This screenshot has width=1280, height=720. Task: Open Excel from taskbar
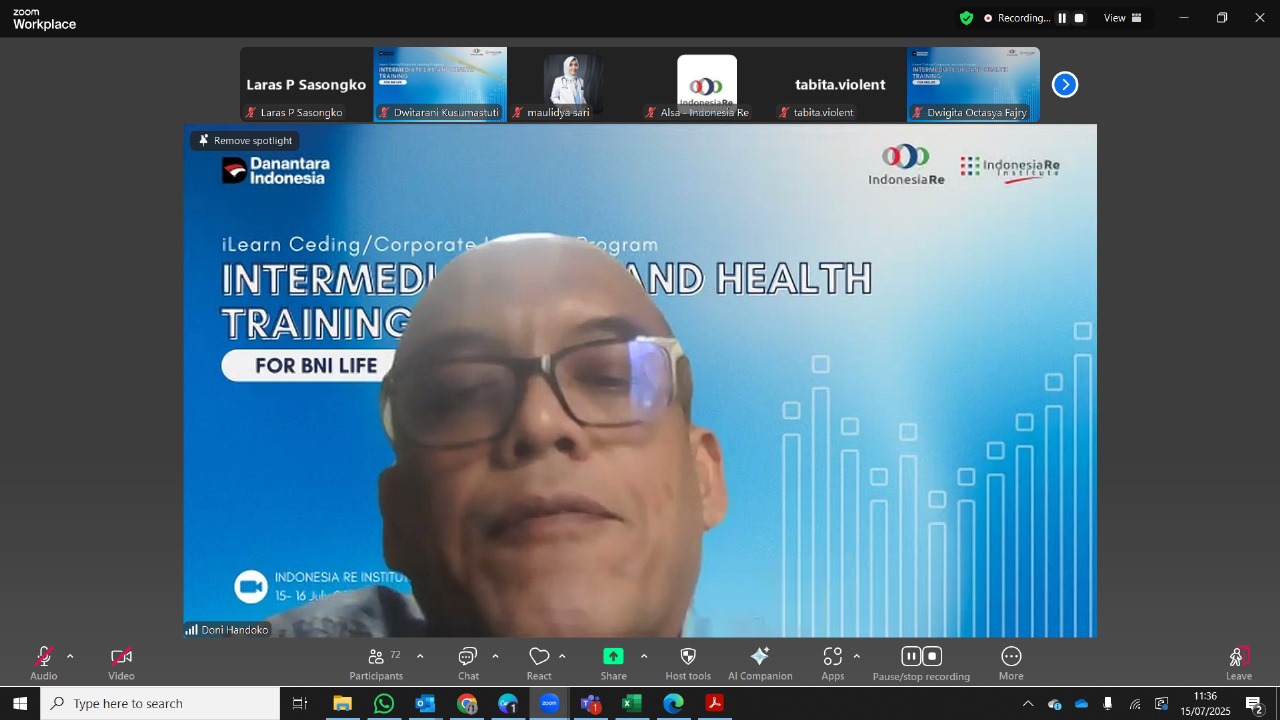pos(632,704)
